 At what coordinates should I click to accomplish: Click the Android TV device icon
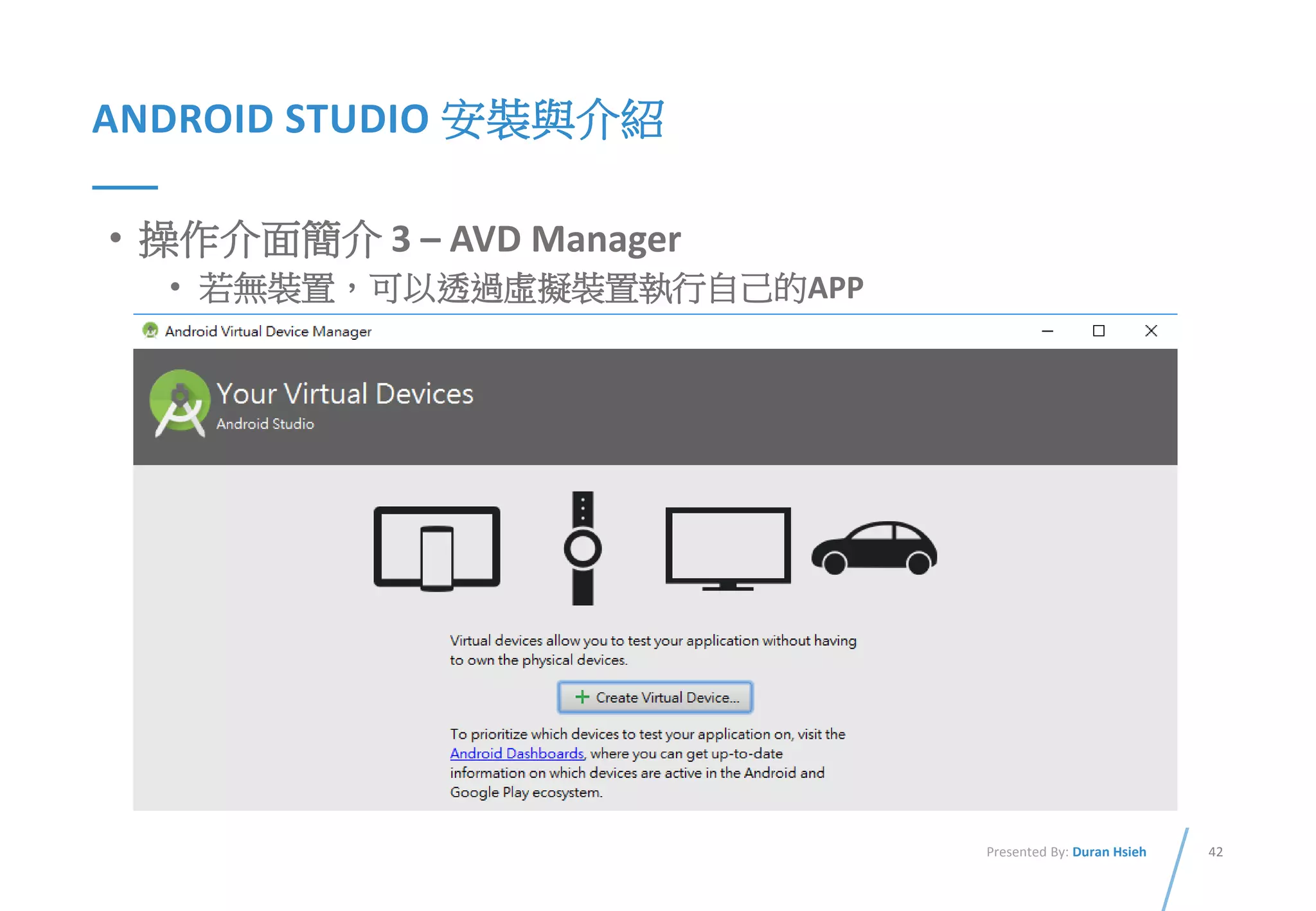(x=728, y=549)
